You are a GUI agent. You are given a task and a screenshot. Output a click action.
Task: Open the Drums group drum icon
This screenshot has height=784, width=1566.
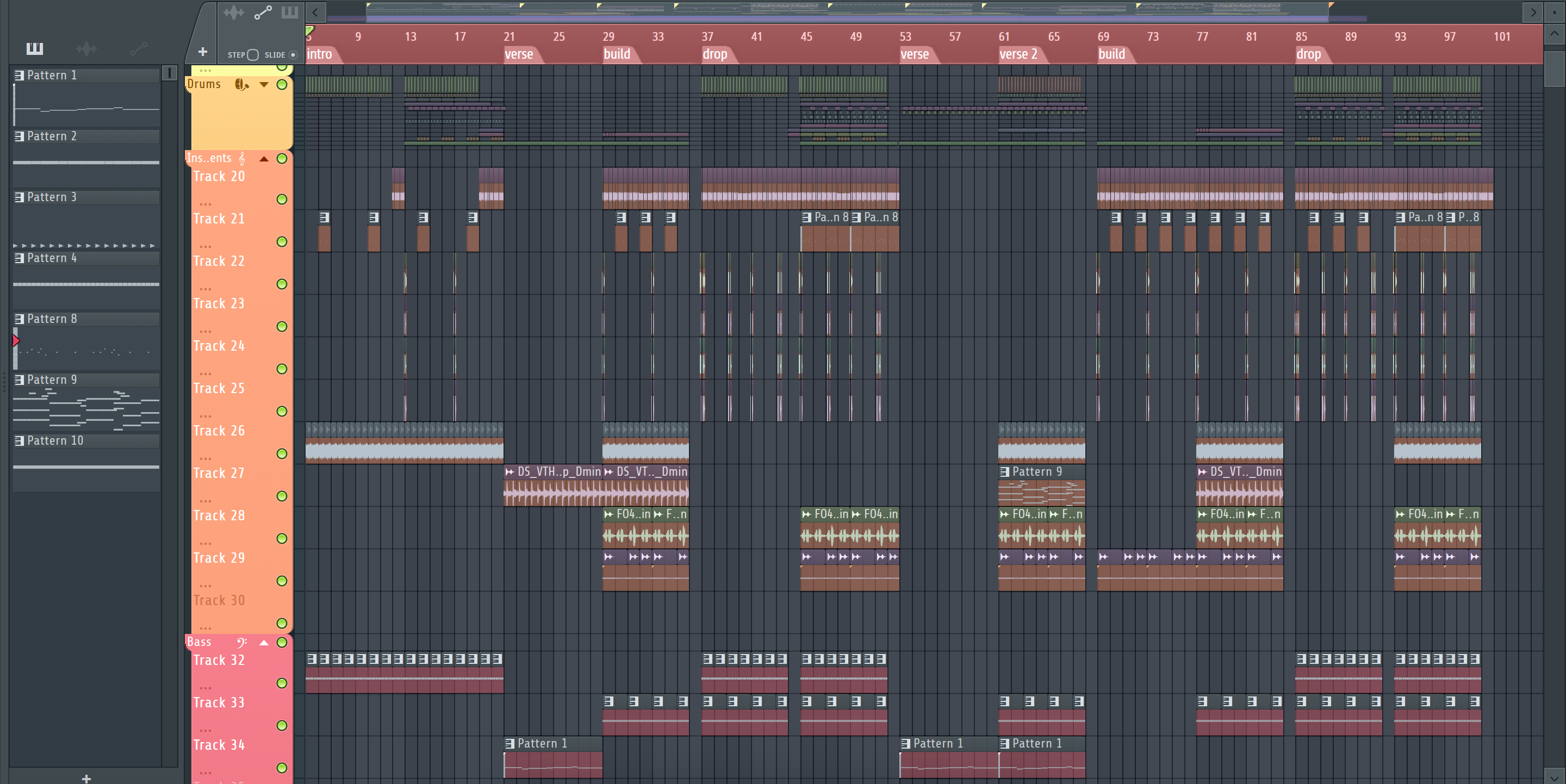point(241,84)
